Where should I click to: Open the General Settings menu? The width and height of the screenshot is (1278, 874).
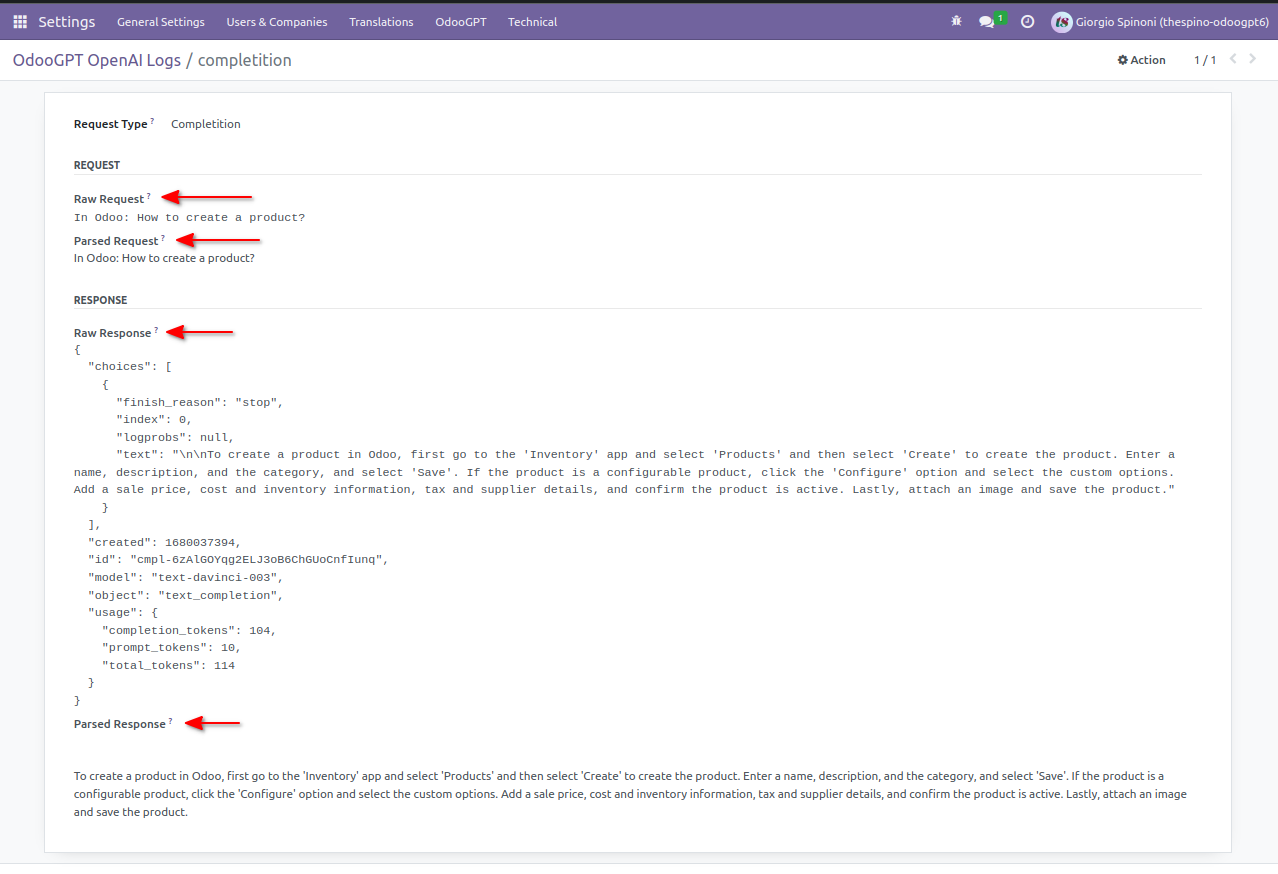point(161,21)
